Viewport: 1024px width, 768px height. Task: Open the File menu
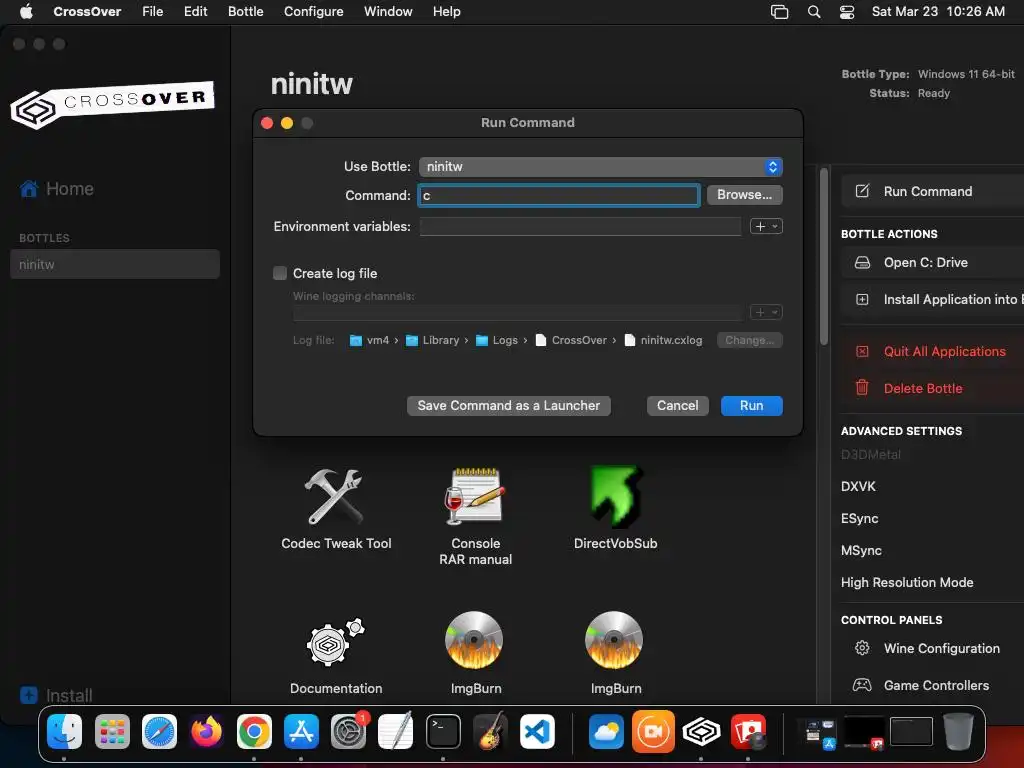pyautogui.click(x=153, y=11)
